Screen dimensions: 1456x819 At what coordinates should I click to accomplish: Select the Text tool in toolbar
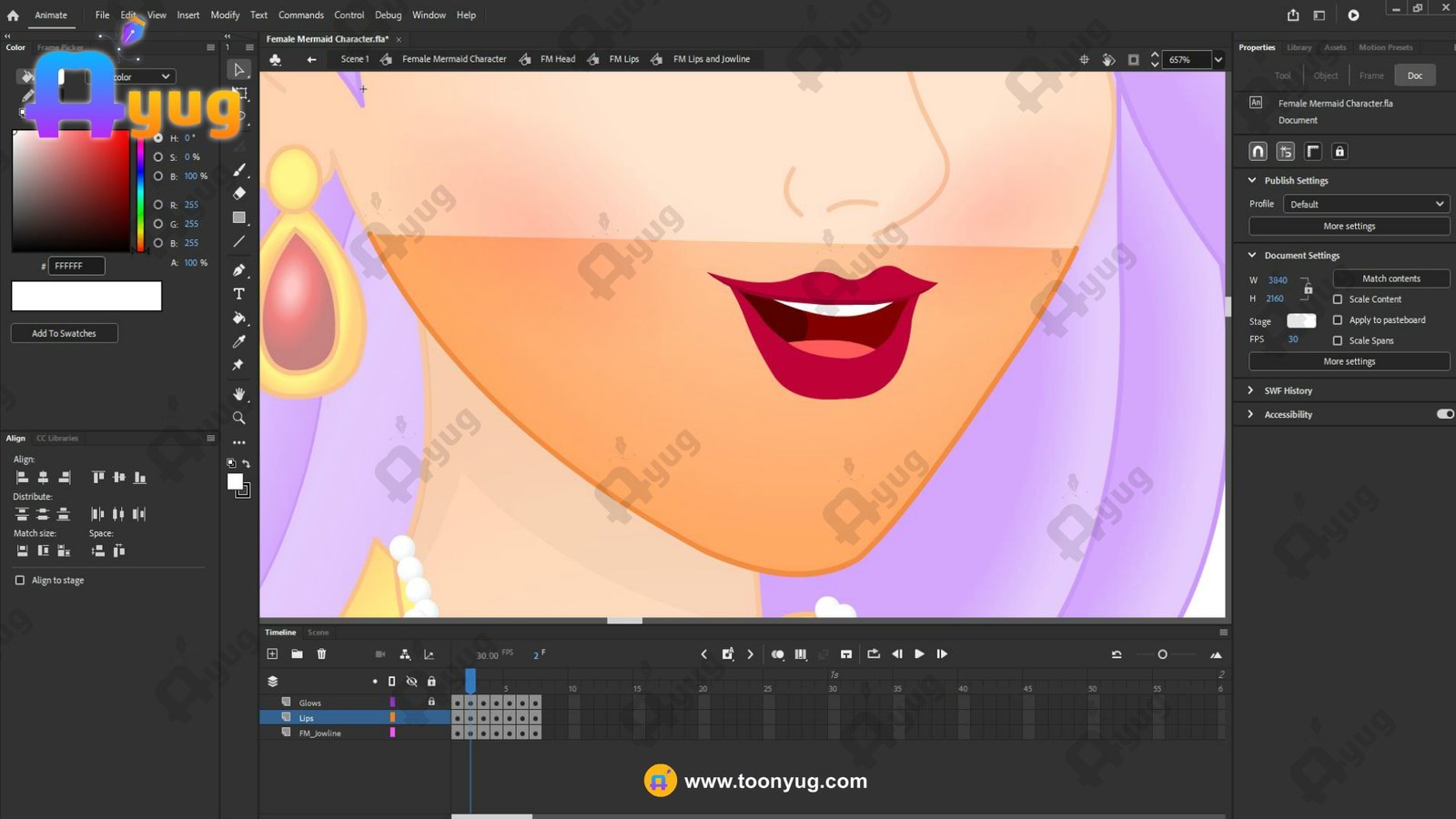238,294
